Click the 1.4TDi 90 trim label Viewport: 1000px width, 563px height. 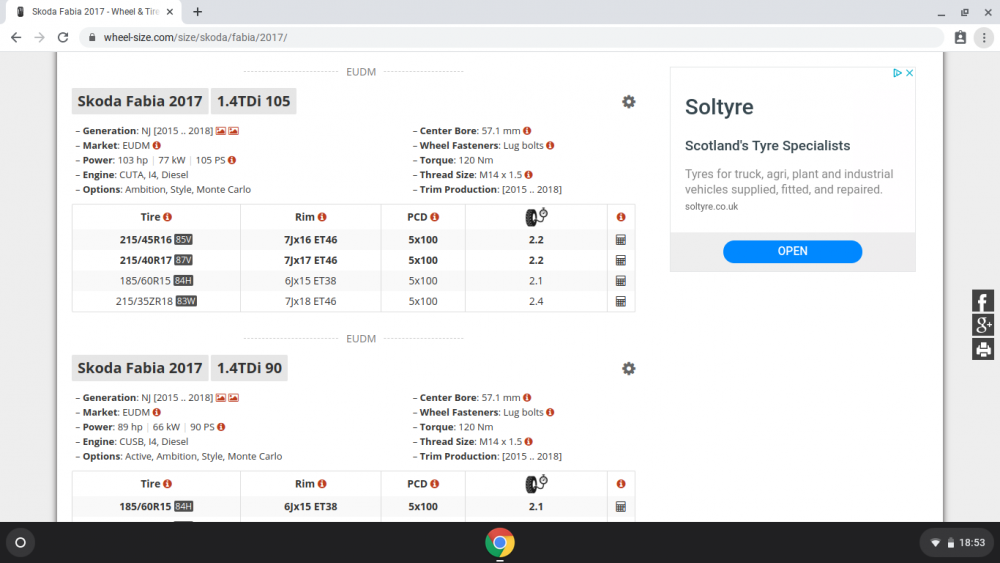pyautogui.click(x=249, y=368)
